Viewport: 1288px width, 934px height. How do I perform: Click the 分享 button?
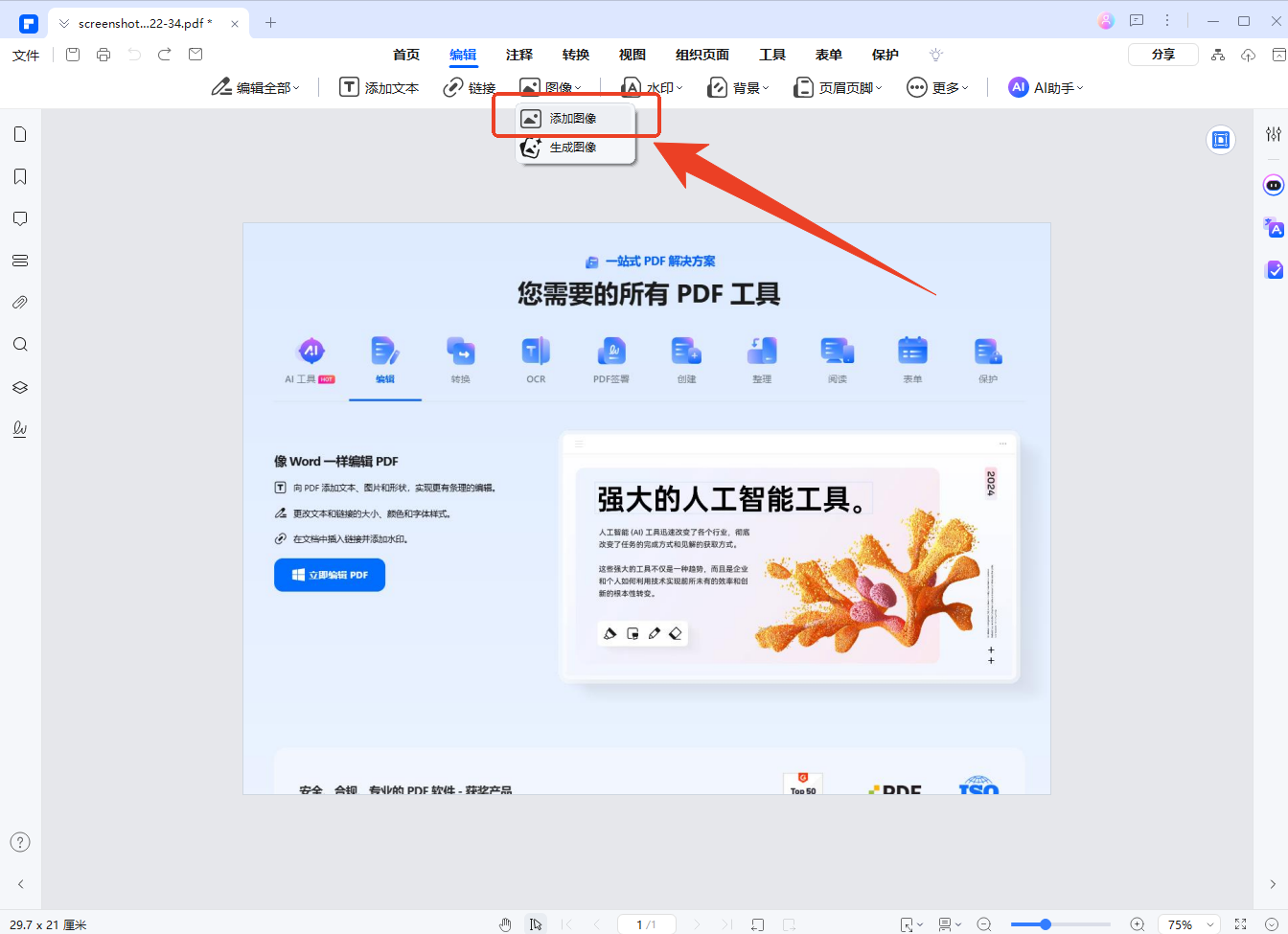click(x=1162, y=54)
